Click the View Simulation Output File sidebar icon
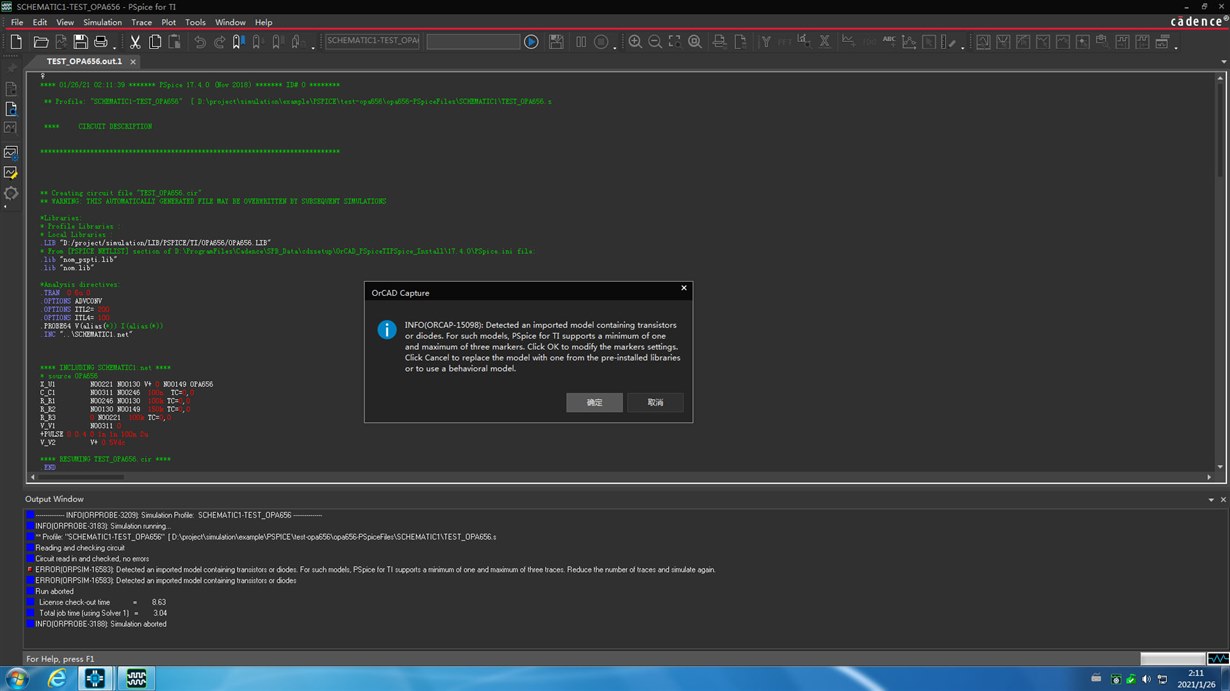Screen dimensions: 1230x691 click(11, 108)
